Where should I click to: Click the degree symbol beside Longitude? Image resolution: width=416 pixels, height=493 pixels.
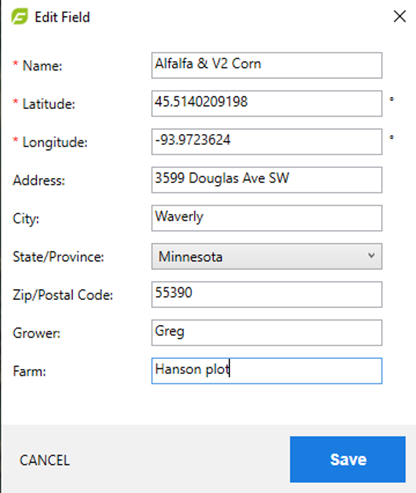click(392, 137)
